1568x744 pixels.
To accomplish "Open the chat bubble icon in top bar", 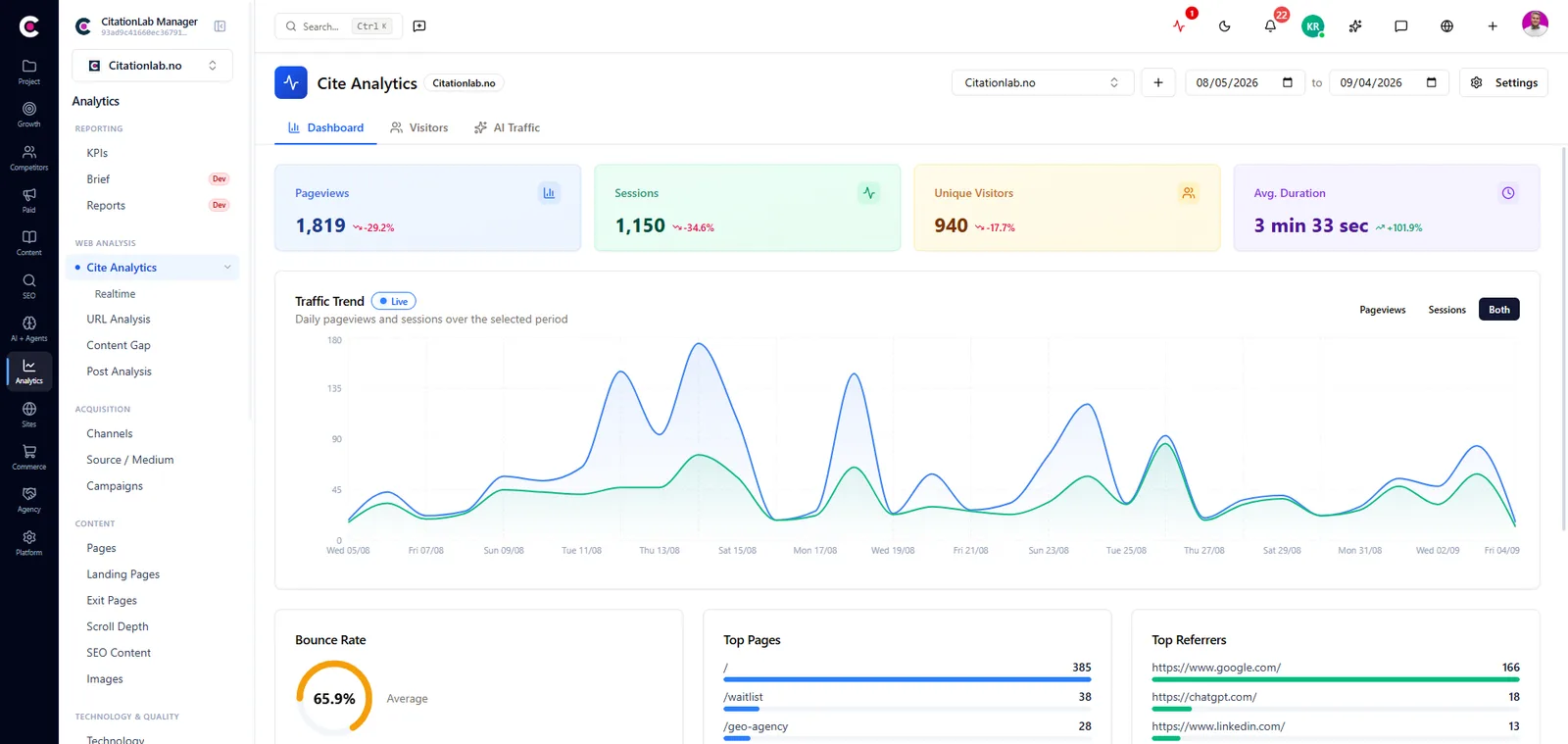I will point(1401,26).
